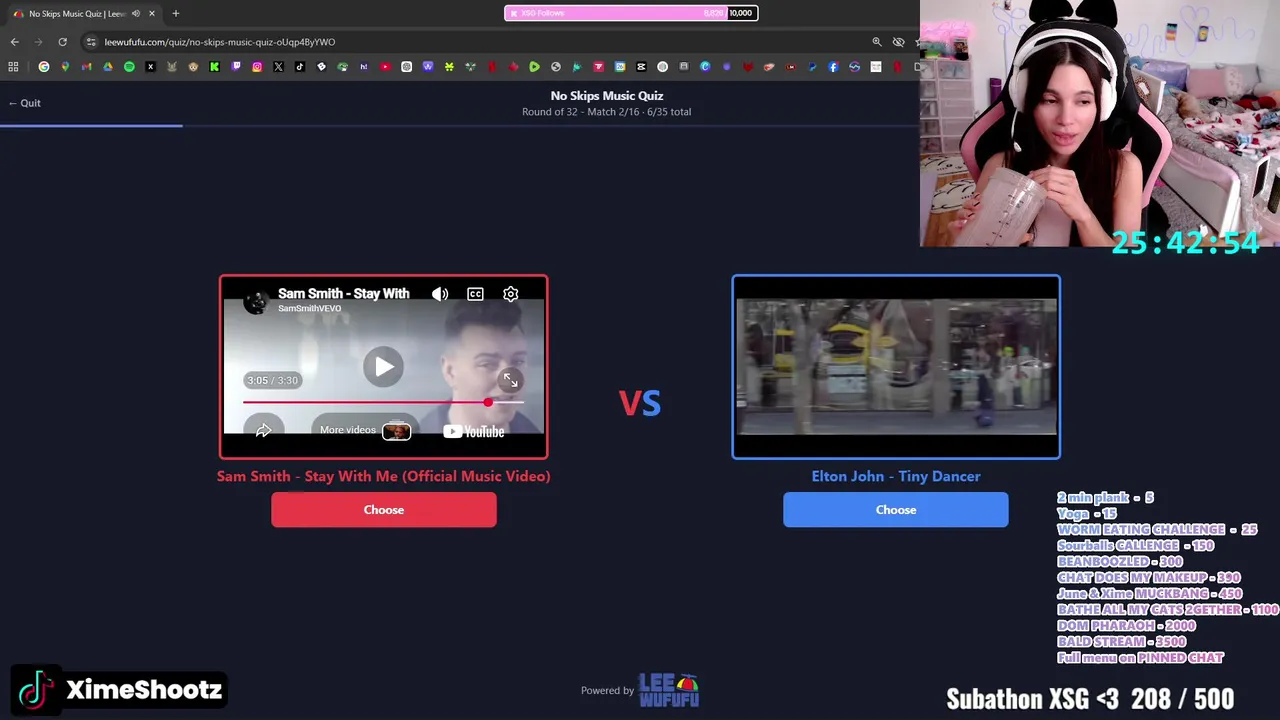Open Google Maps bookmark
1280x720 pixels.
[x=65, y=67]
